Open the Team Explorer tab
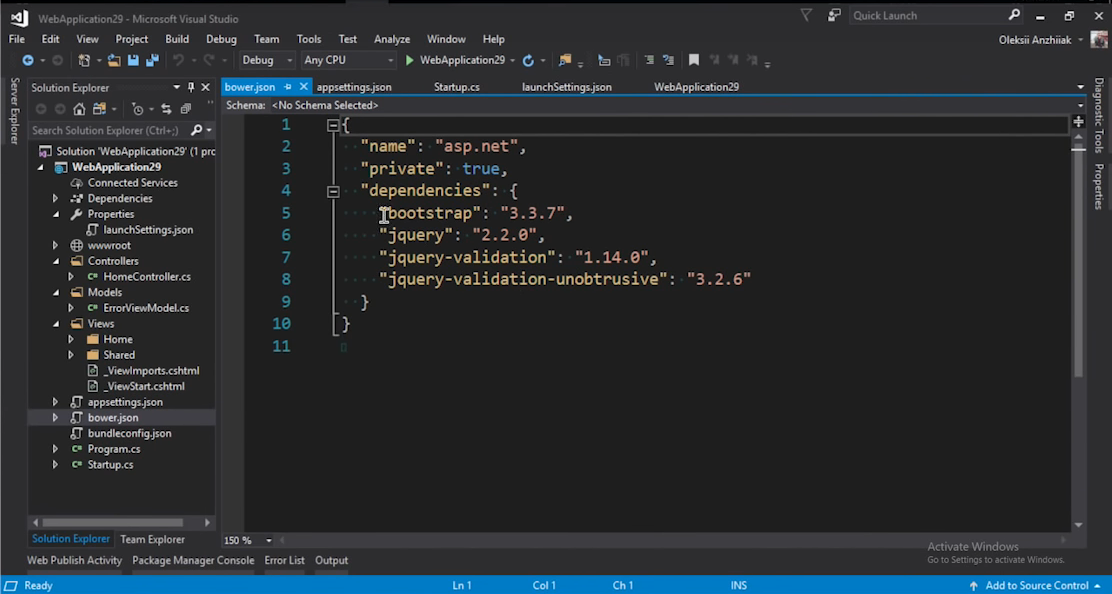 click(152, 539)
